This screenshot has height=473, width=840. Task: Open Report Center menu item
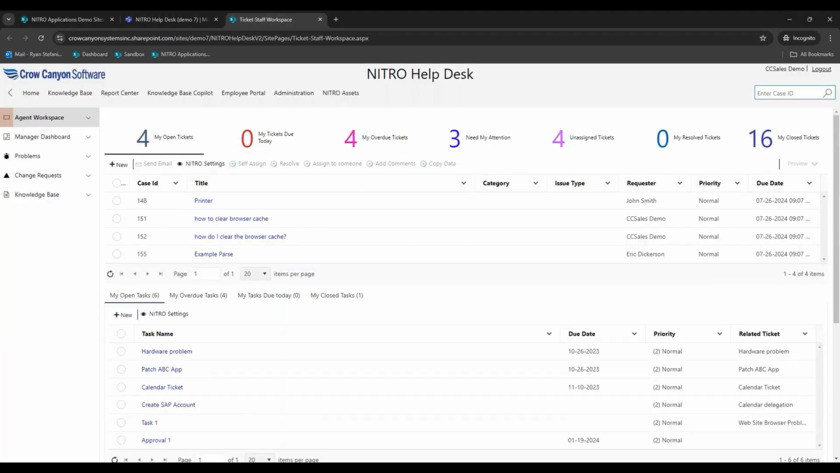point(119,93)
